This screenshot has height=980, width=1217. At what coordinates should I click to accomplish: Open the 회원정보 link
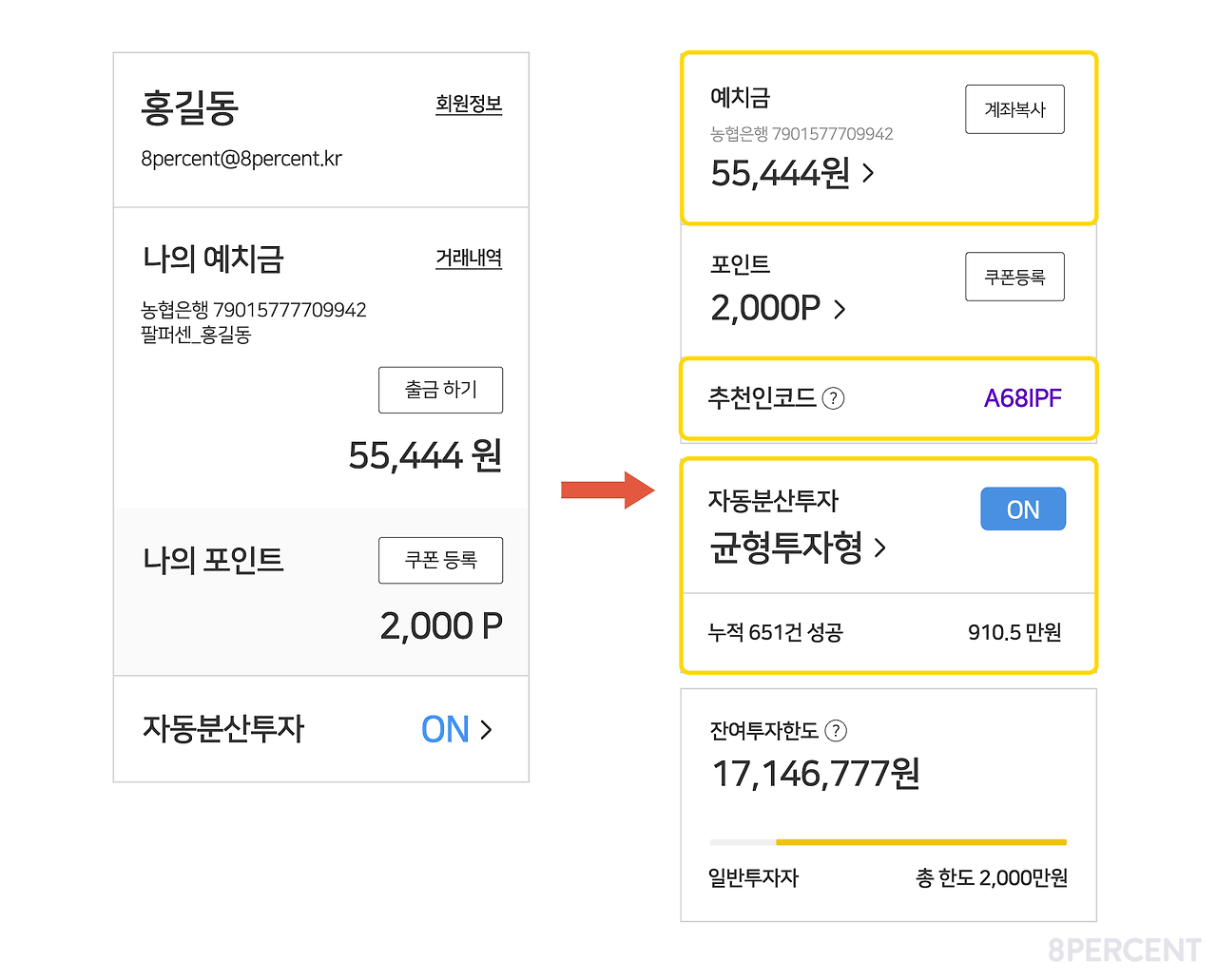click(x=469, y=104)
